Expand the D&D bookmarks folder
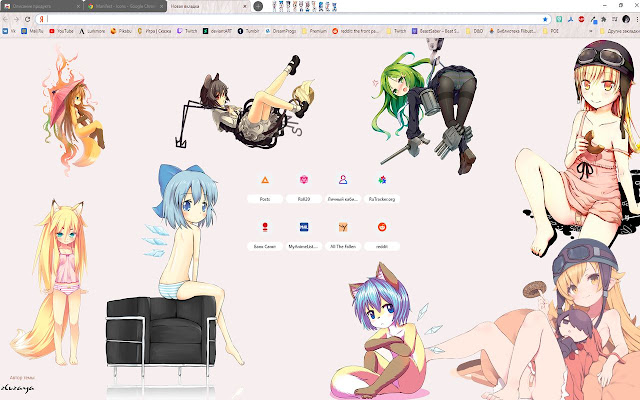Viewport: 640px width, 400px height. 474,31
